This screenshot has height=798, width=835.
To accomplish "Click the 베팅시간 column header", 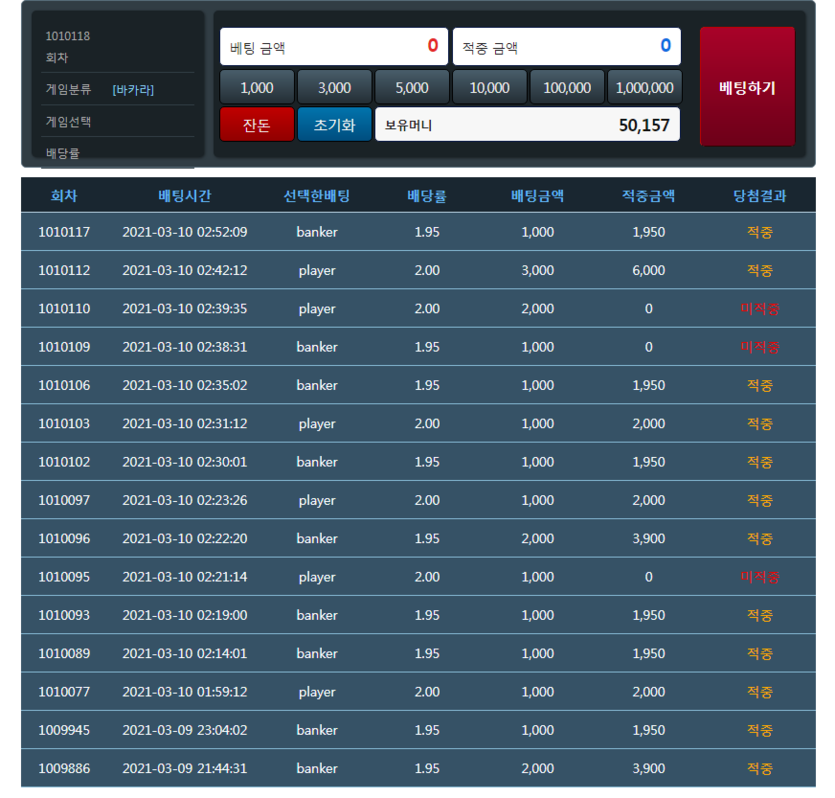I will coord(185,196).
